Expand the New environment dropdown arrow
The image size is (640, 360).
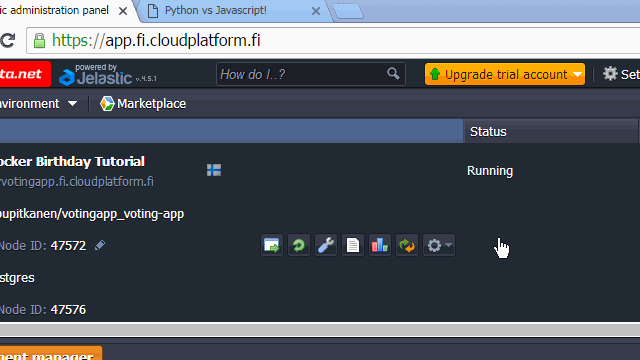click(72, 104)
